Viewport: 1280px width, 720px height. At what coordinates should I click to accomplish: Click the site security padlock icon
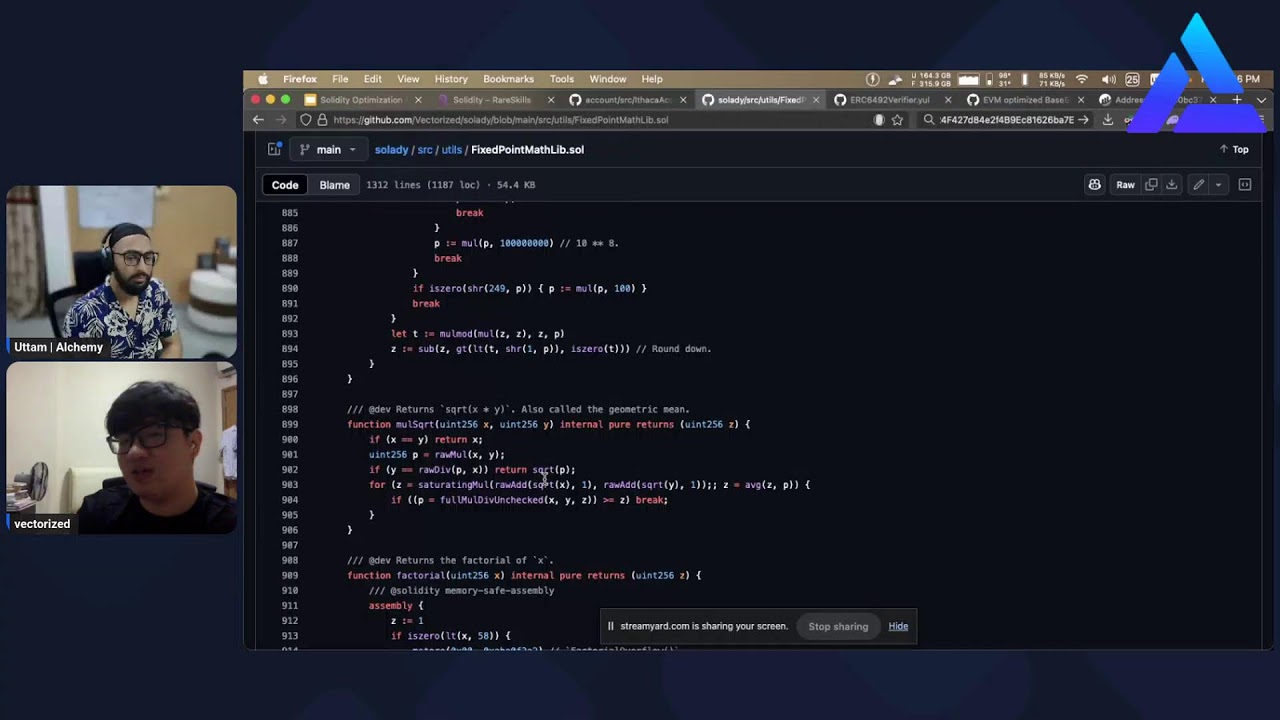click(x=321, y=120)
